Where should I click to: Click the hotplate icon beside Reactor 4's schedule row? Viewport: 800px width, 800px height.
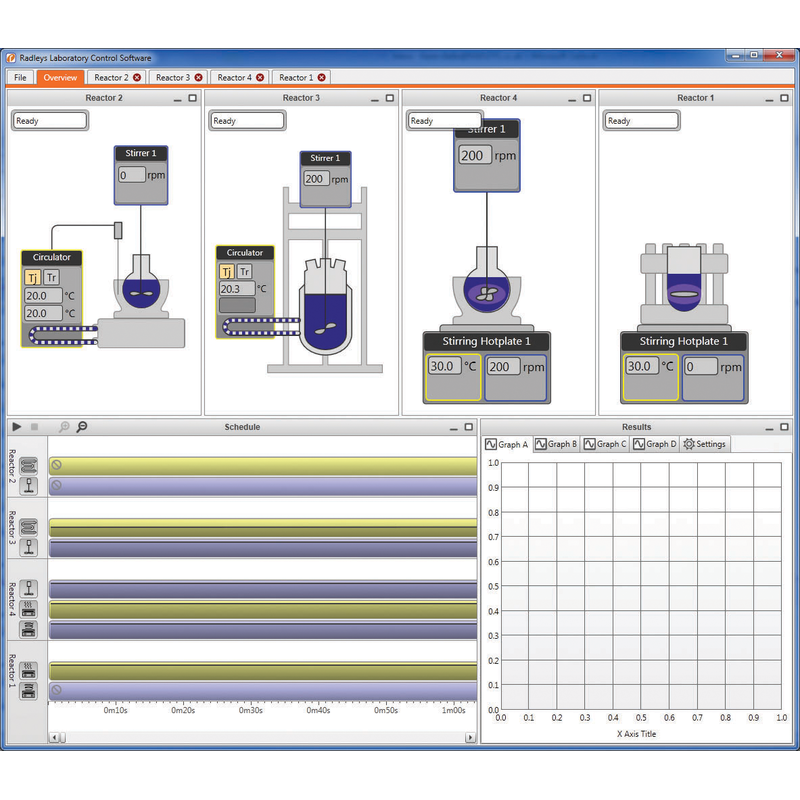tap(29, 608)
